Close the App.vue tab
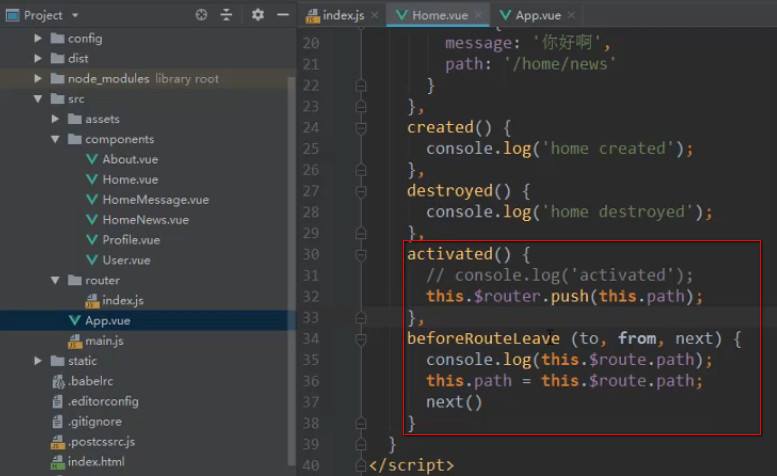 tap(571, 15)
